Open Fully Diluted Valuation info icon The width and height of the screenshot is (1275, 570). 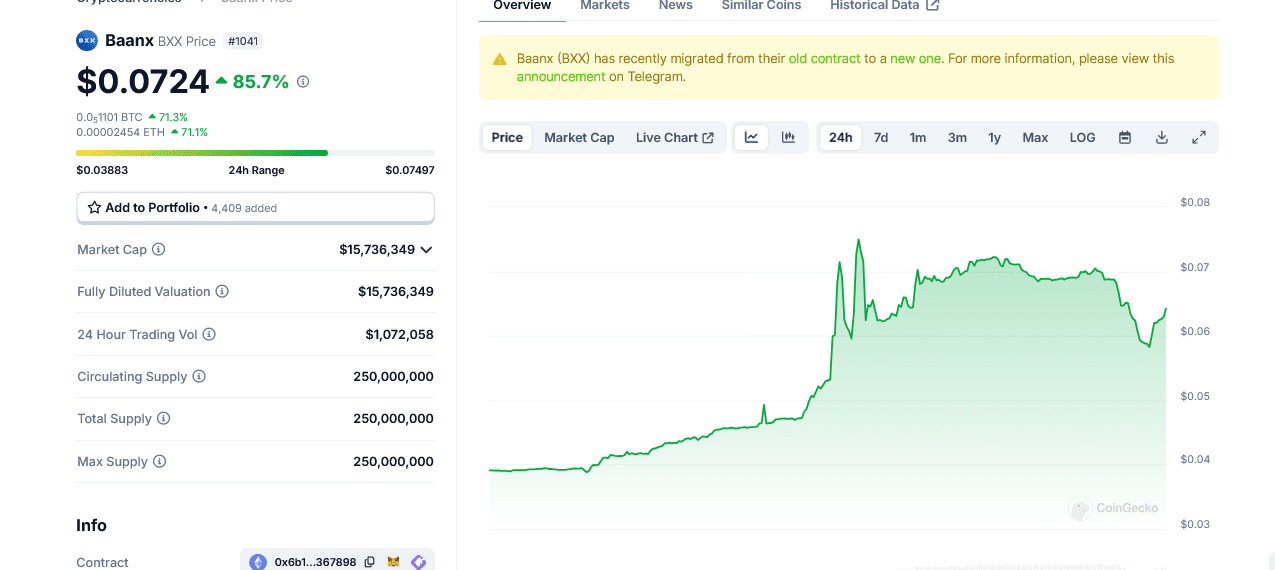tap(222, 292)
